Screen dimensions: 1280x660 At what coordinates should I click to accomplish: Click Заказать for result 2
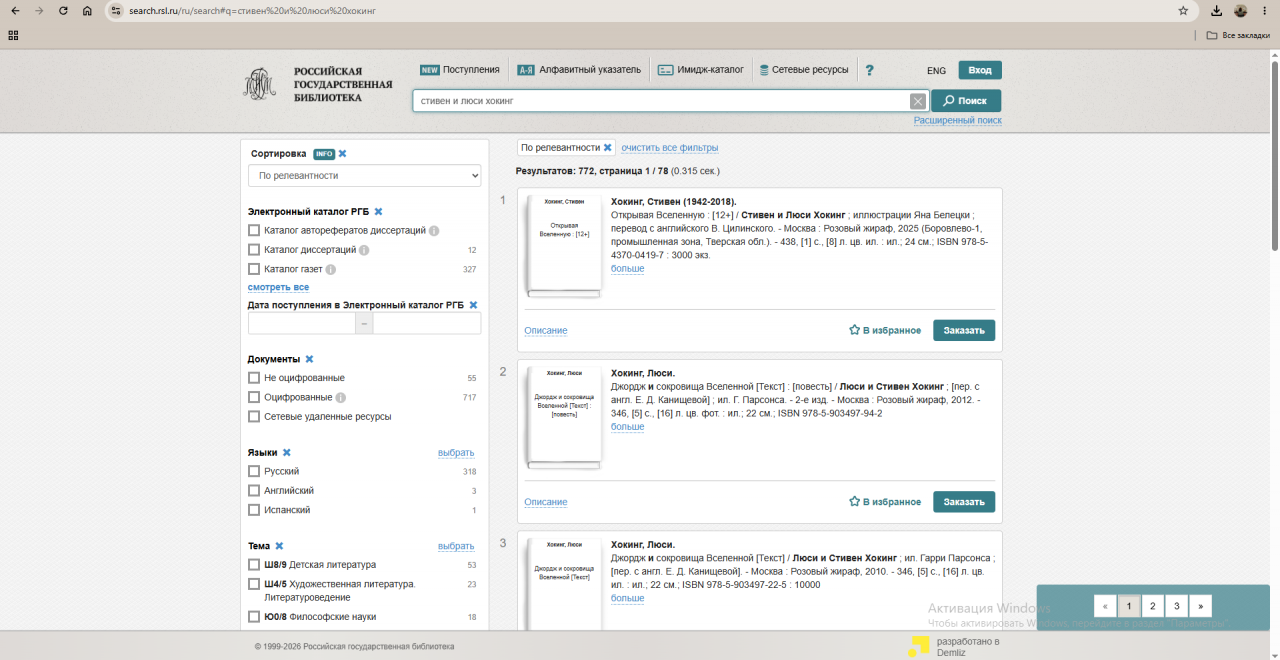coord(964,502)
